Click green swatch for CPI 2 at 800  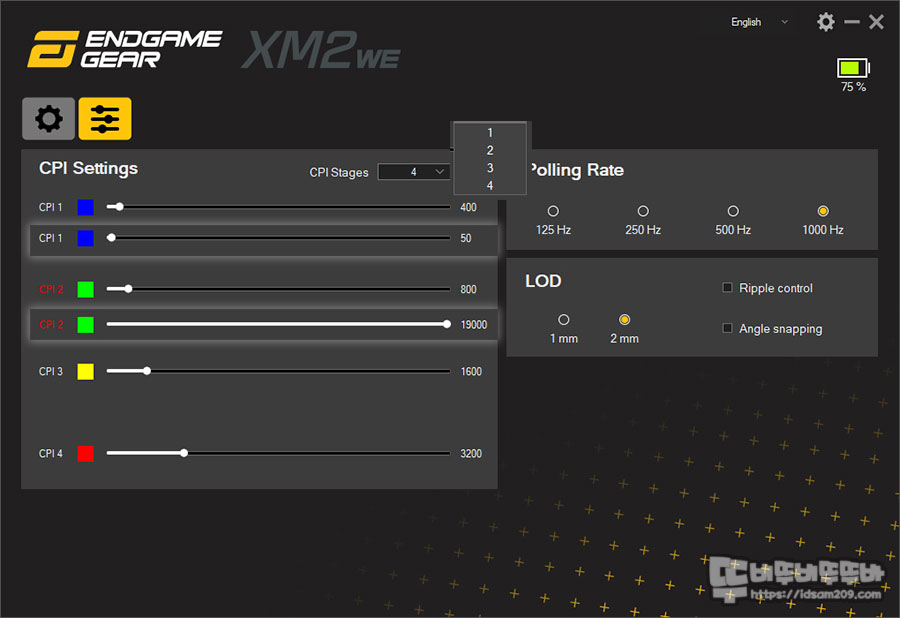86,289
